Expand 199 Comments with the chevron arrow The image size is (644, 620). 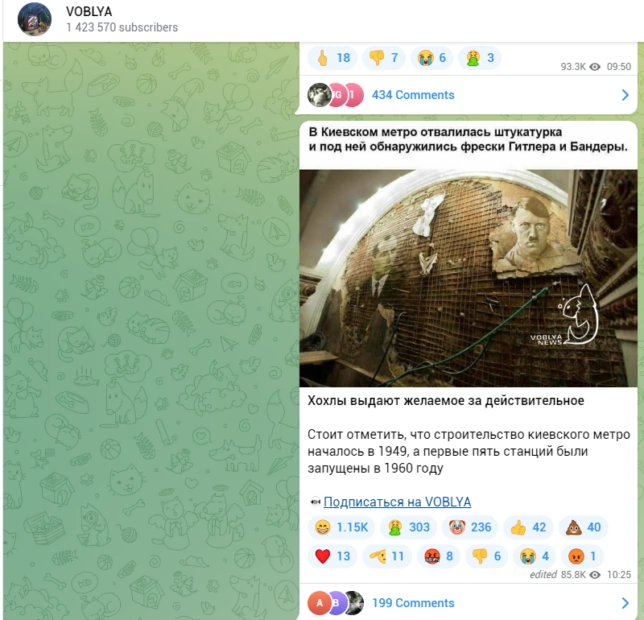(625, 603)
